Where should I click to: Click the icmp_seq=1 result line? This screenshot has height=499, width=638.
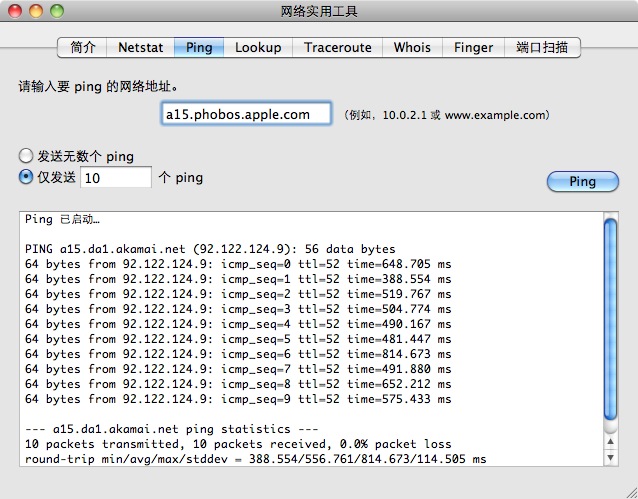(x=238, y=279)
